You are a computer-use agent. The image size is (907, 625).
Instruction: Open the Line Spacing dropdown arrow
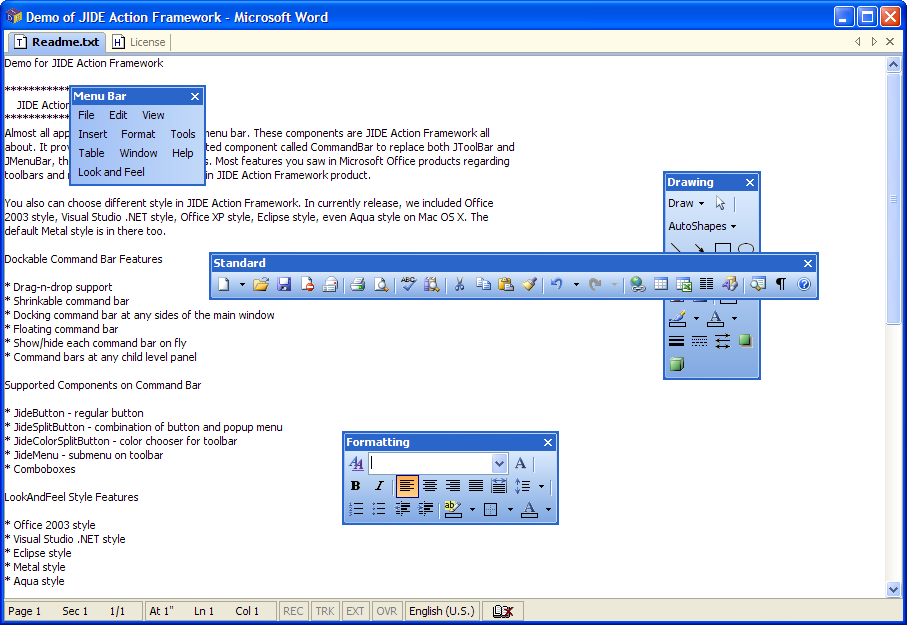[x=541, y=486]
